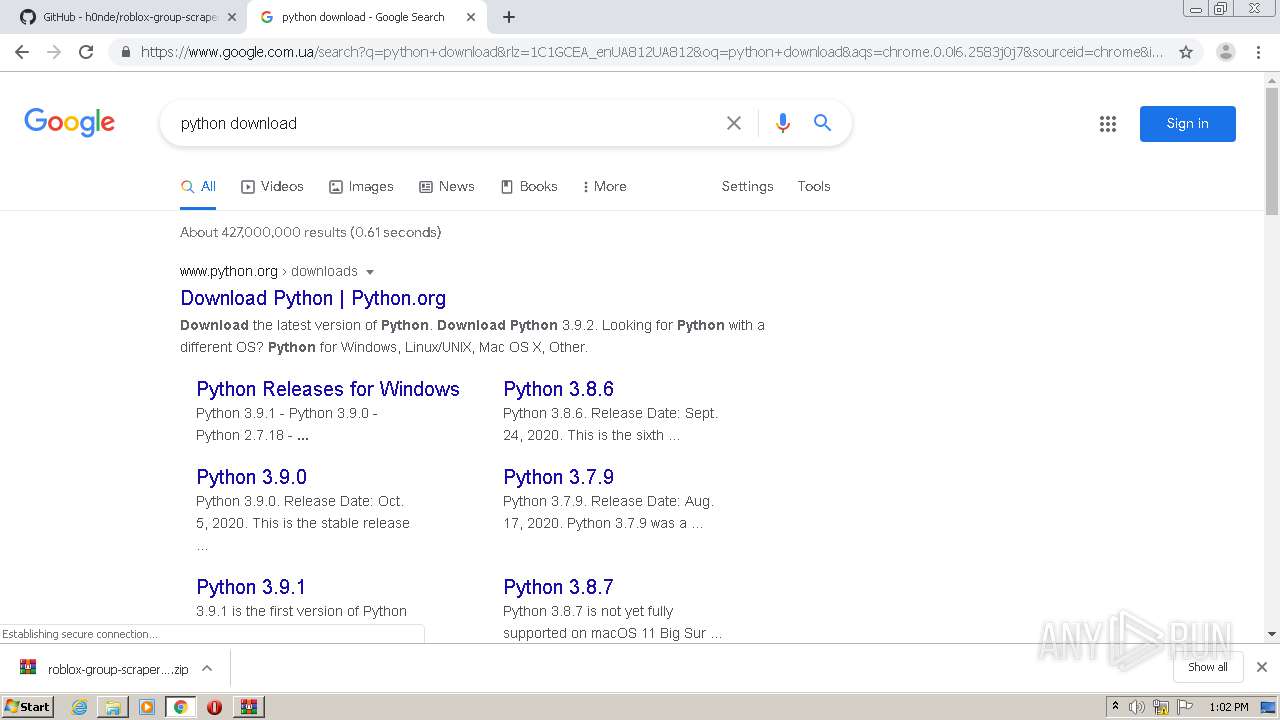1280x720 pixels.
Task: Launch Internet Explorer from the taskbar
Action: click(80, 707)
